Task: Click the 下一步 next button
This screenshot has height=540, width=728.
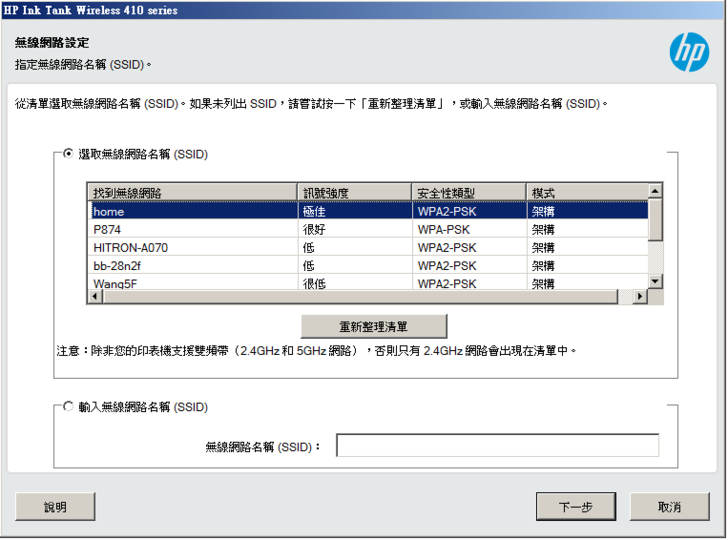Action: (576, 507)
